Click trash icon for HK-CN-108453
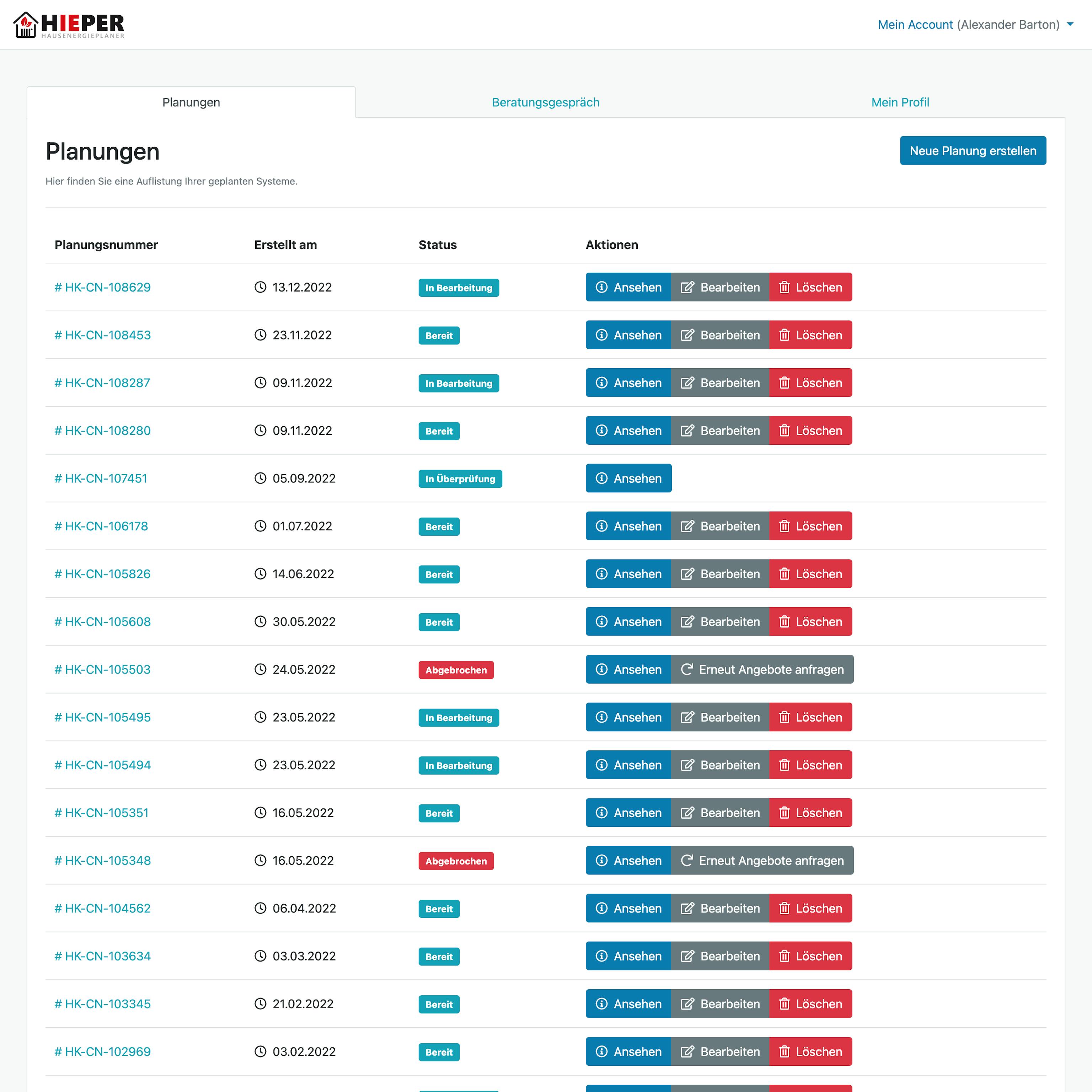 [784, 335]
